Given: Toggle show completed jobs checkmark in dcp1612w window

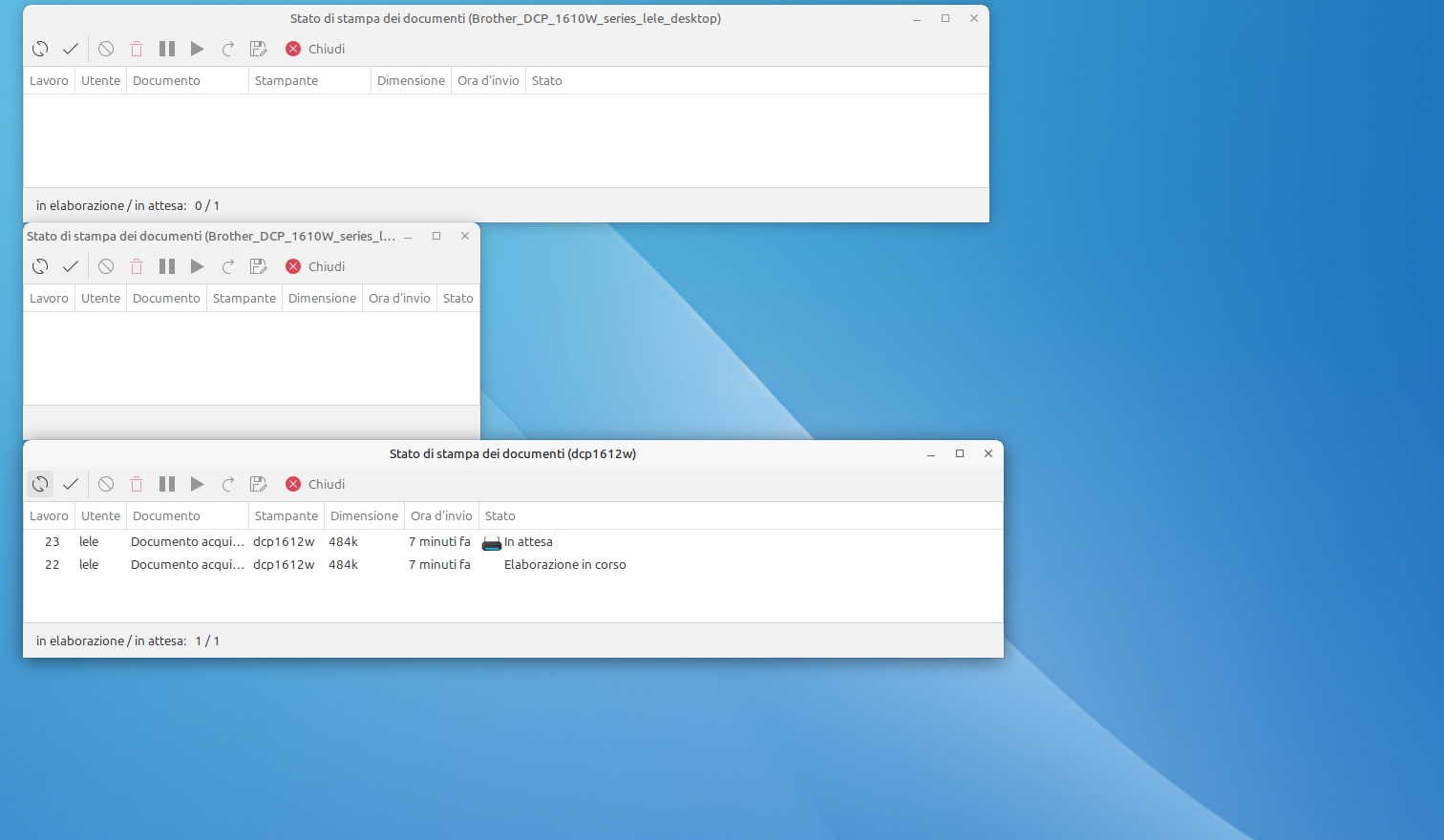Looking at the screenshot, I should pyautogui.click(x=71, y=484).
